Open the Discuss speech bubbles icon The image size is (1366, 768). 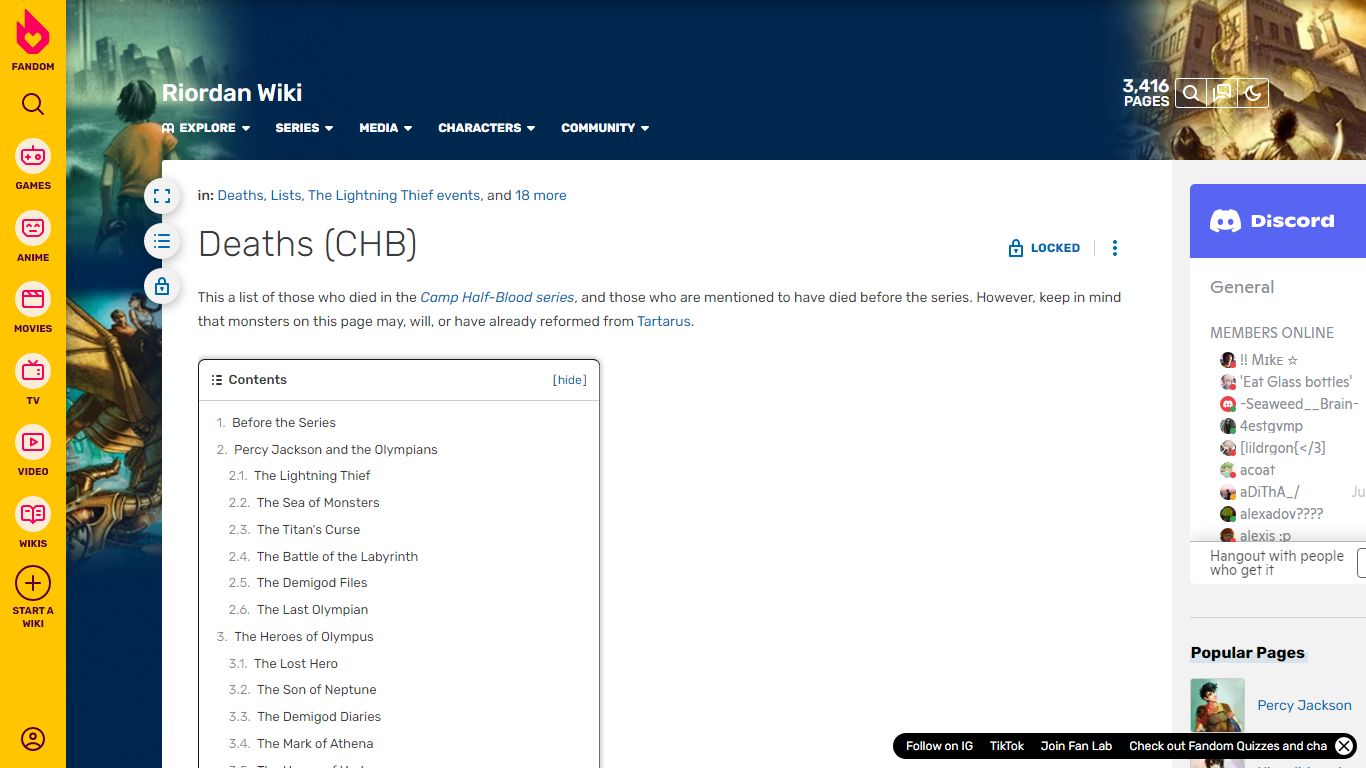pos(1222,94)
